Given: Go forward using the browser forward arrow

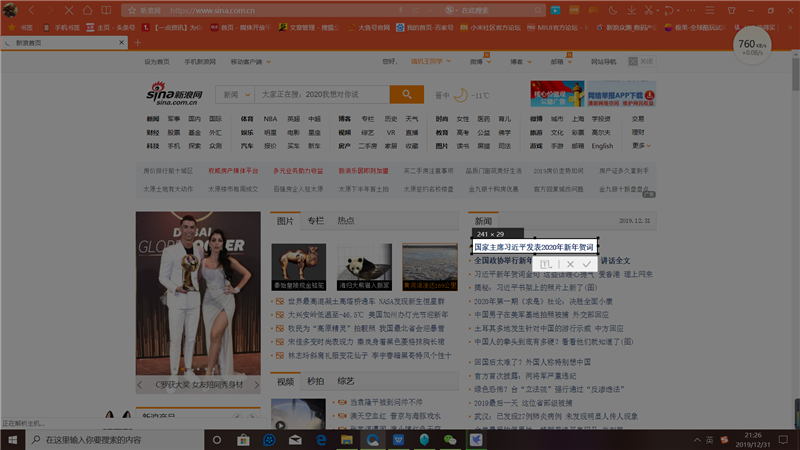Looking at the screenshot, I should click(x=50, y=10).
